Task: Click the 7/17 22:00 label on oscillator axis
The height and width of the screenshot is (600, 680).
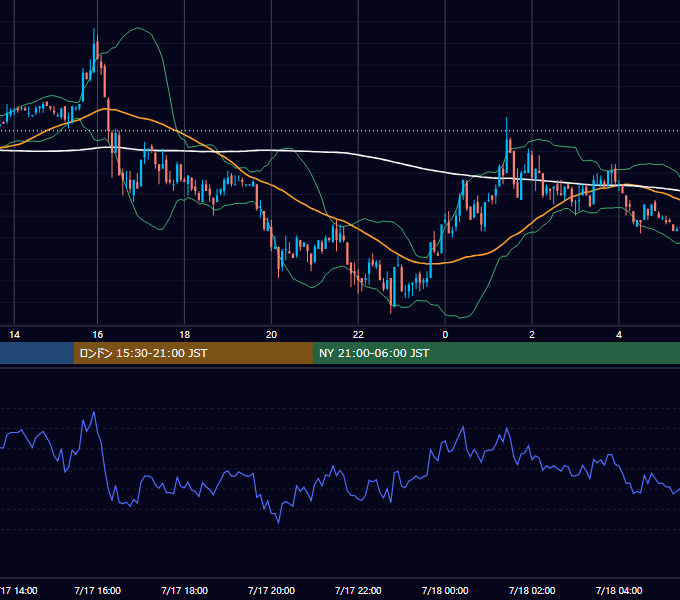Action: pos(358,590)
